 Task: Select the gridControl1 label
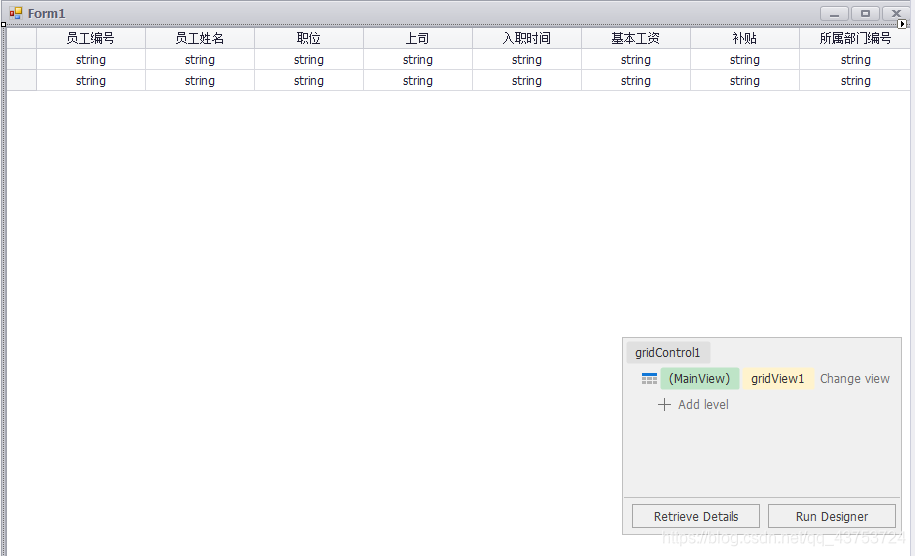[668, 352]
